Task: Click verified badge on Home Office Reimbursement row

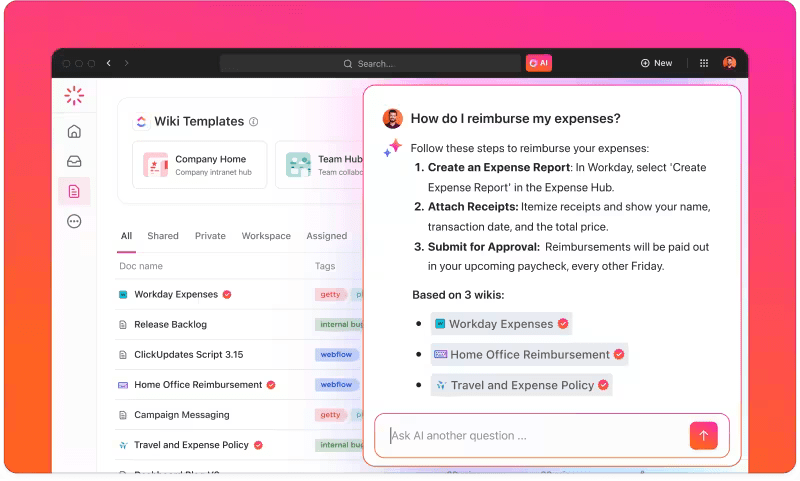Action: tap(271, 385)
